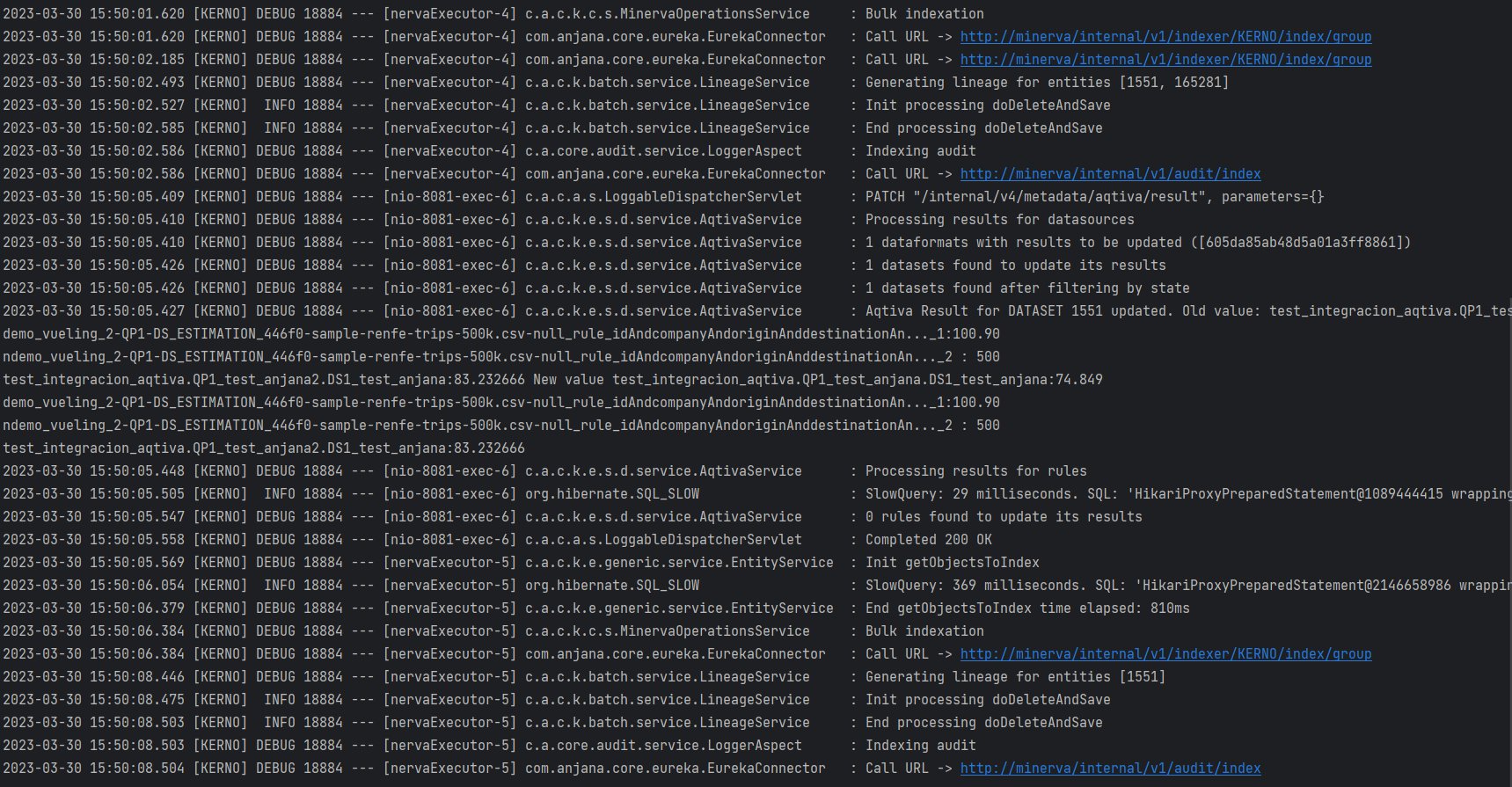Open the indexer group link logged at 15:50:02.185

click(x=1165, y=60)
